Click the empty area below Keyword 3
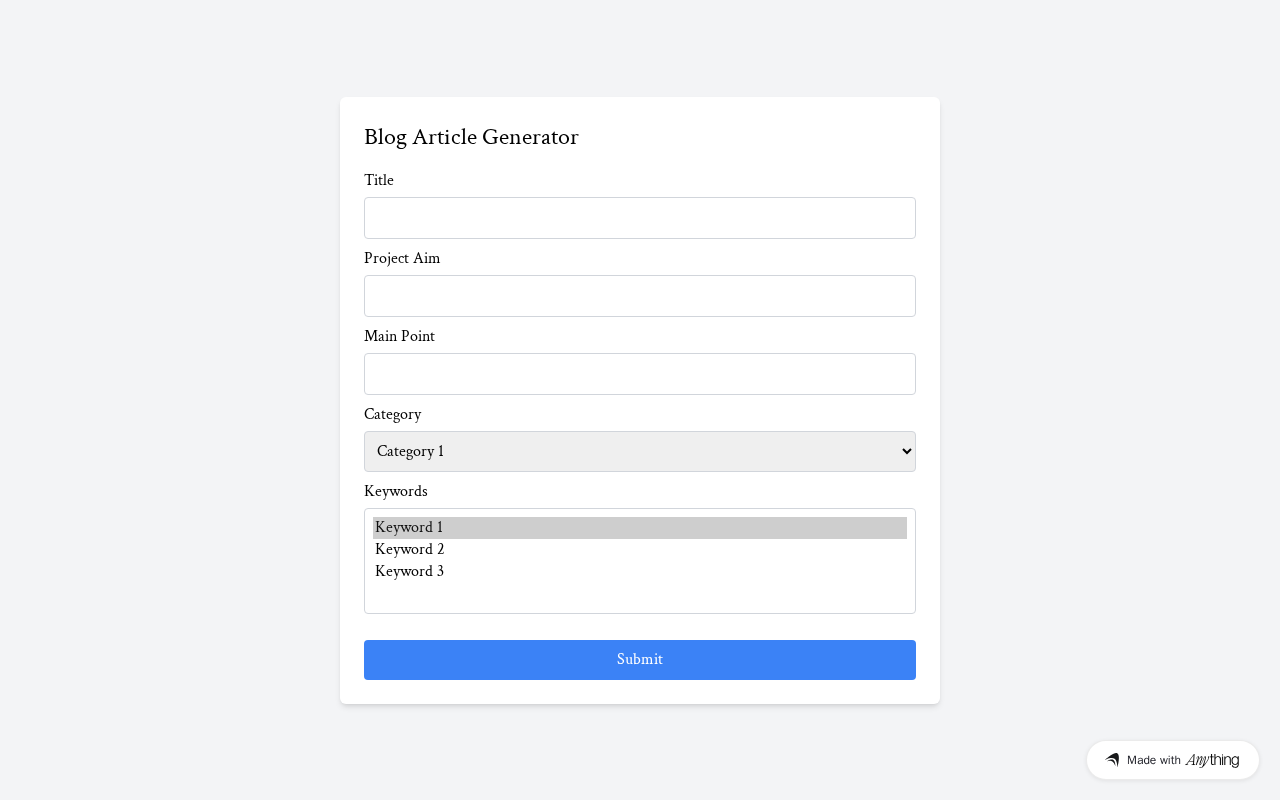 point(640,597)
